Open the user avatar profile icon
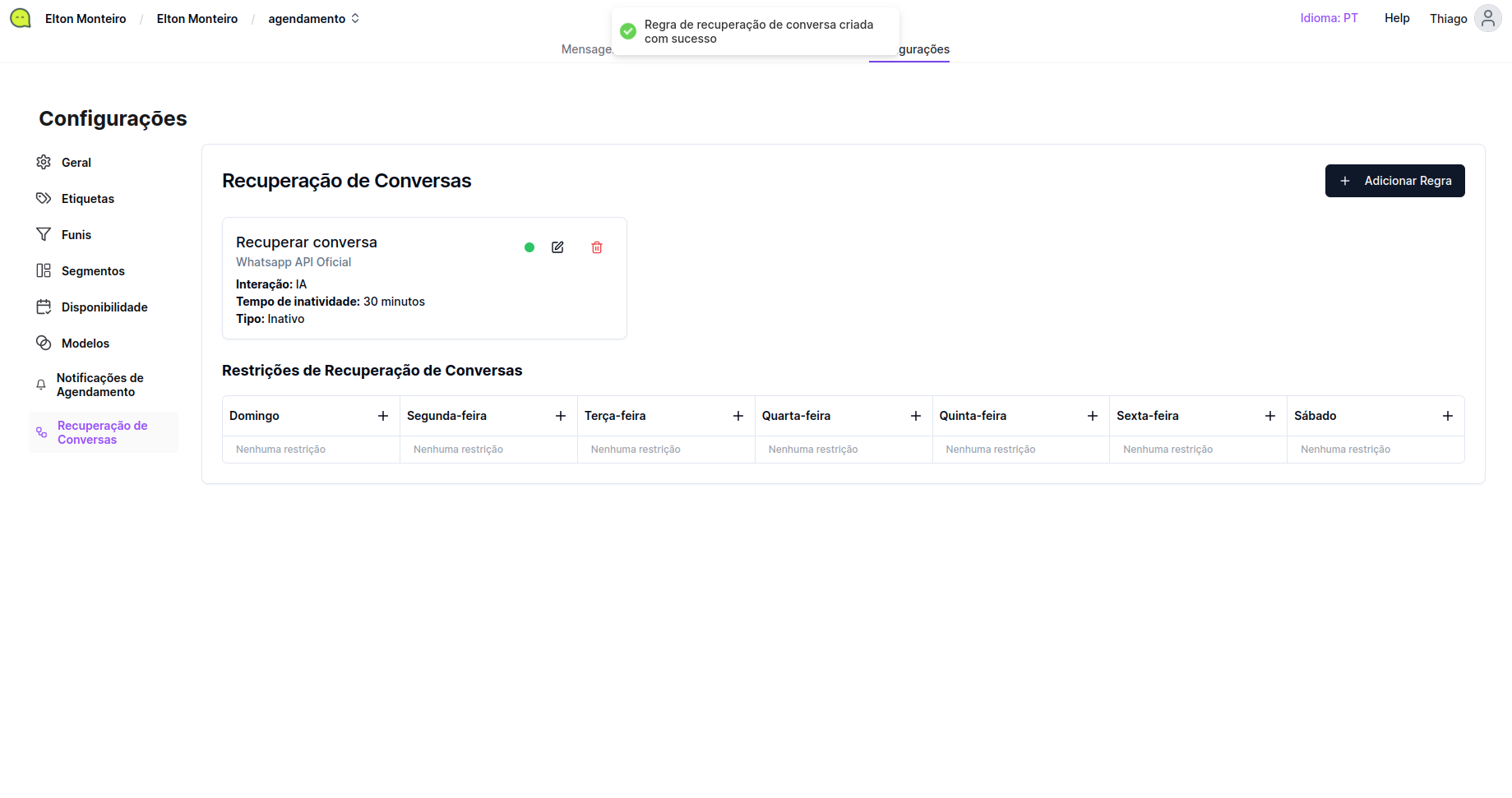1512x798 pixels. [x=1487, y=18]
